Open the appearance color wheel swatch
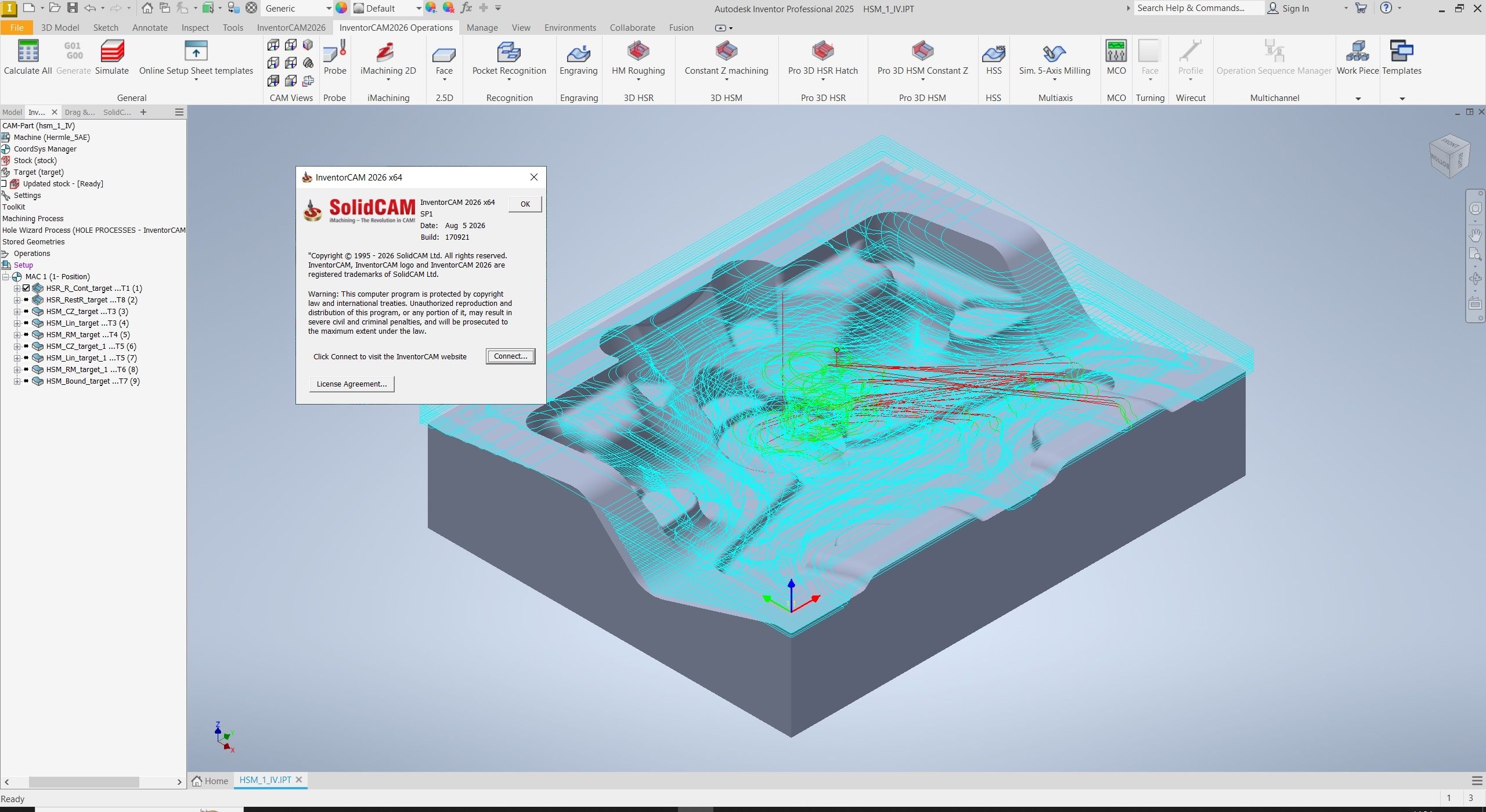1486x812 pixels. (x=341, y=8)
